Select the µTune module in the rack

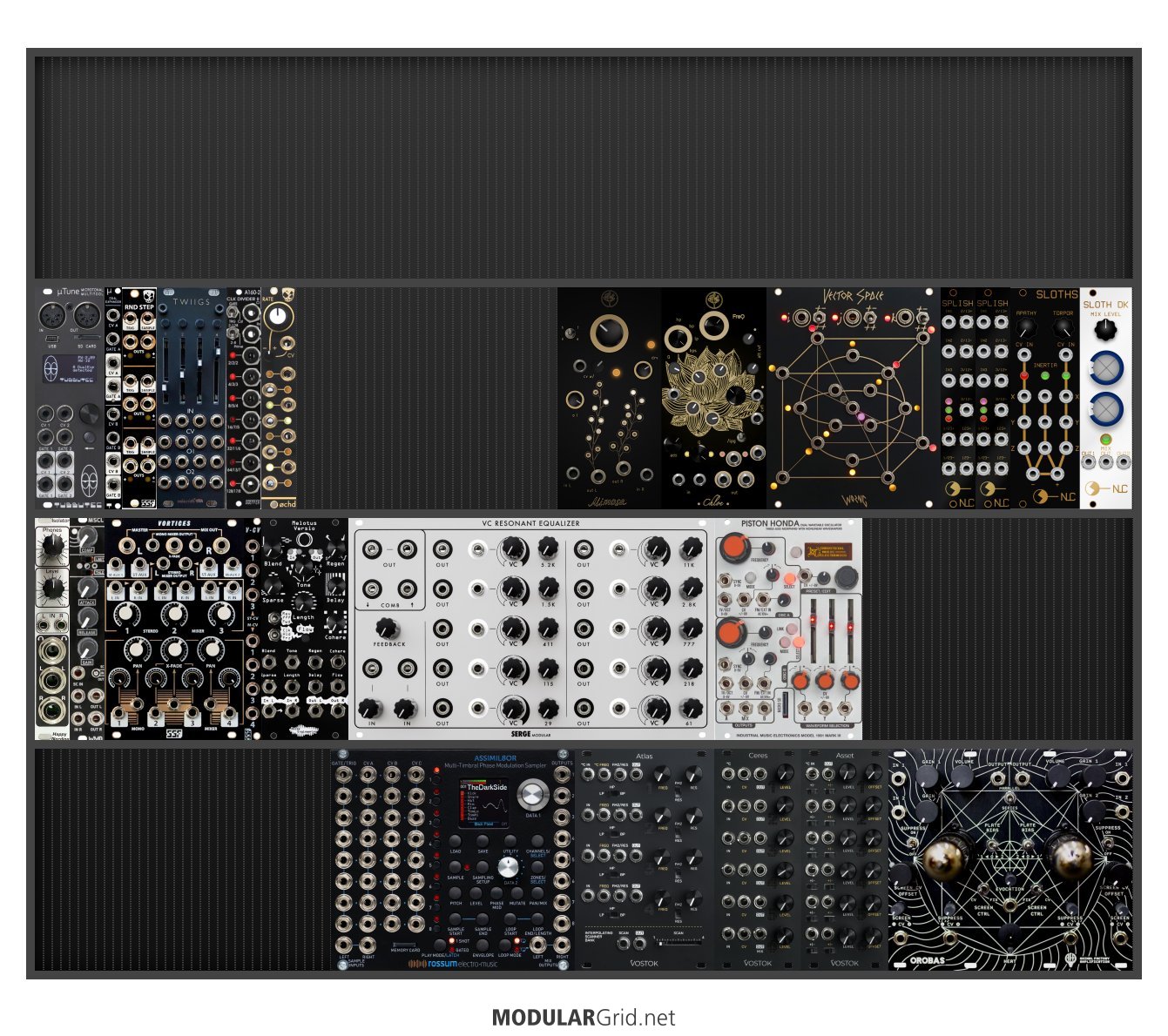pyautogui.click(x=70, y=398)
